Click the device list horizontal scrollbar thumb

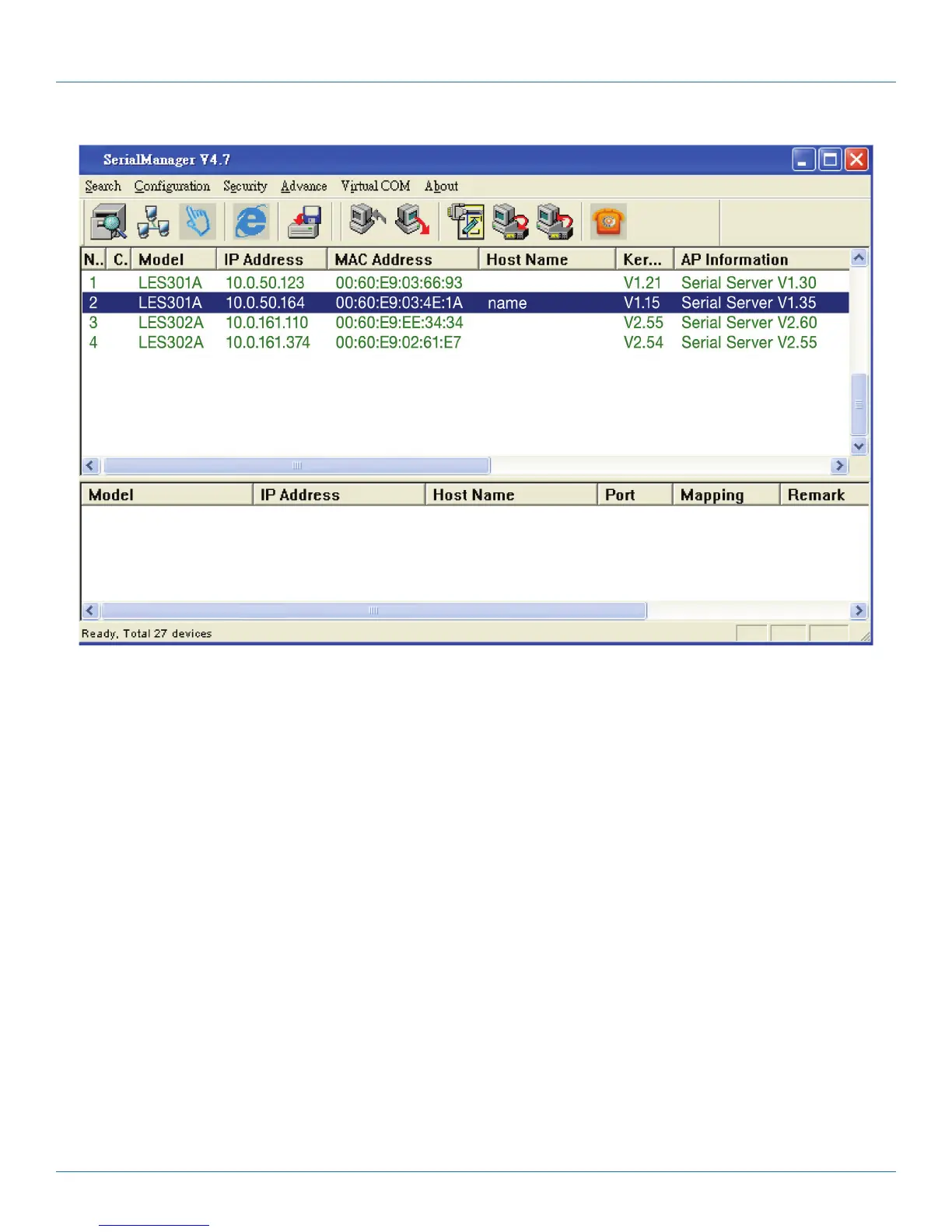click(x=296, y=465)
